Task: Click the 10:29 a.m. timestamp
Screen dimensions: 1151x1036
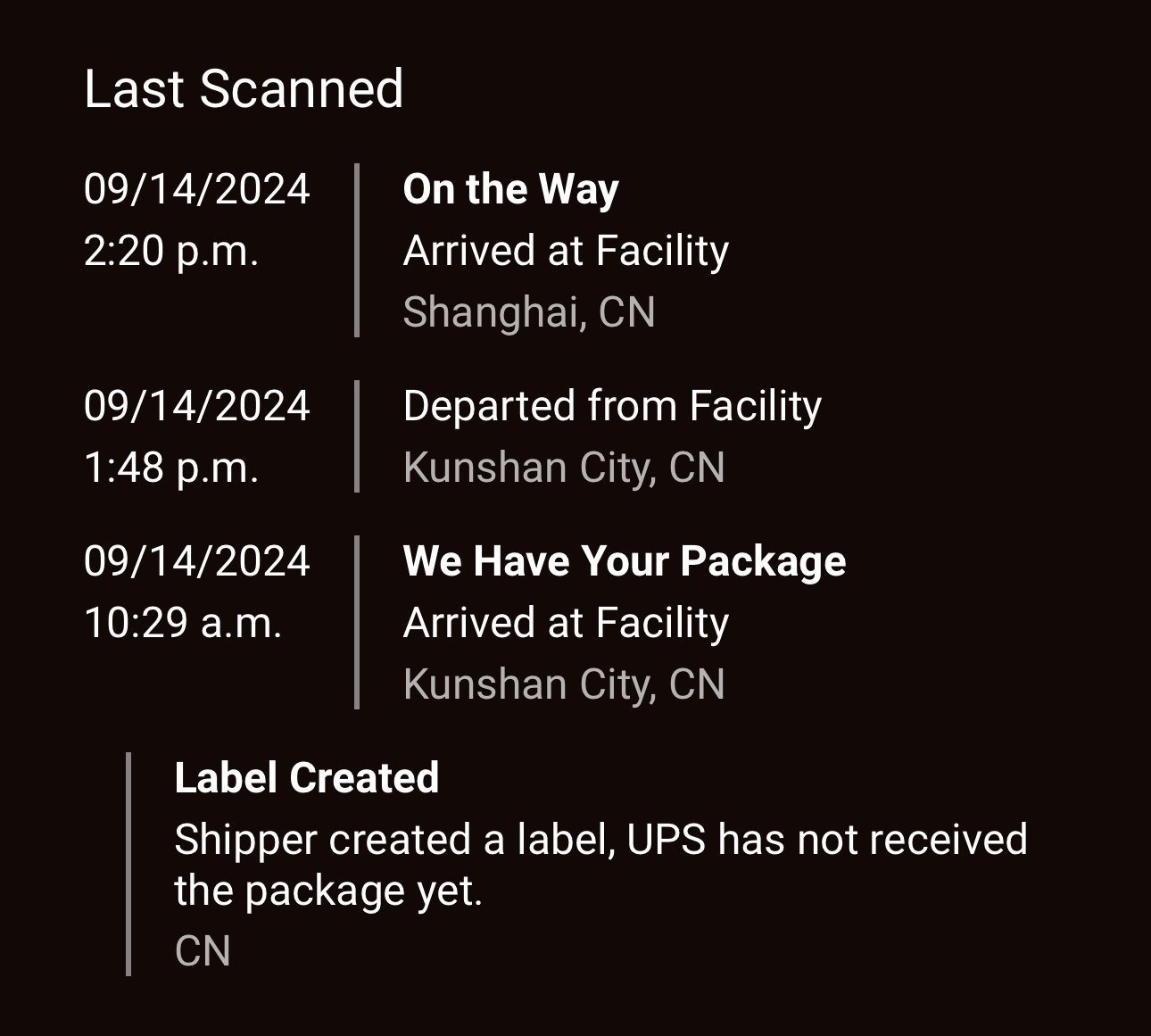Action: pos(183,623)
